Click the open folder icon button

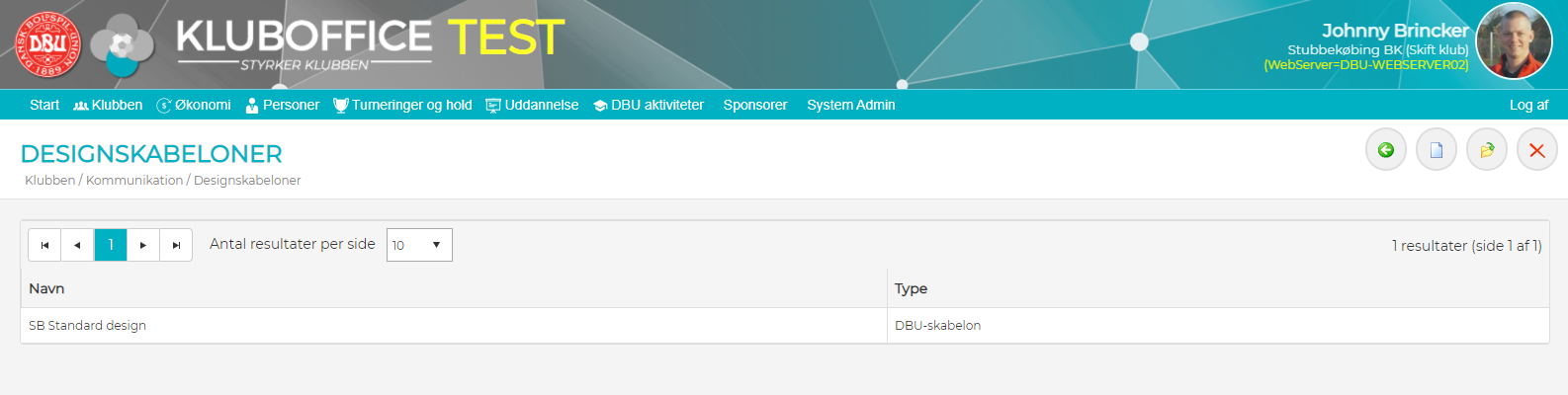(1486, 150)
